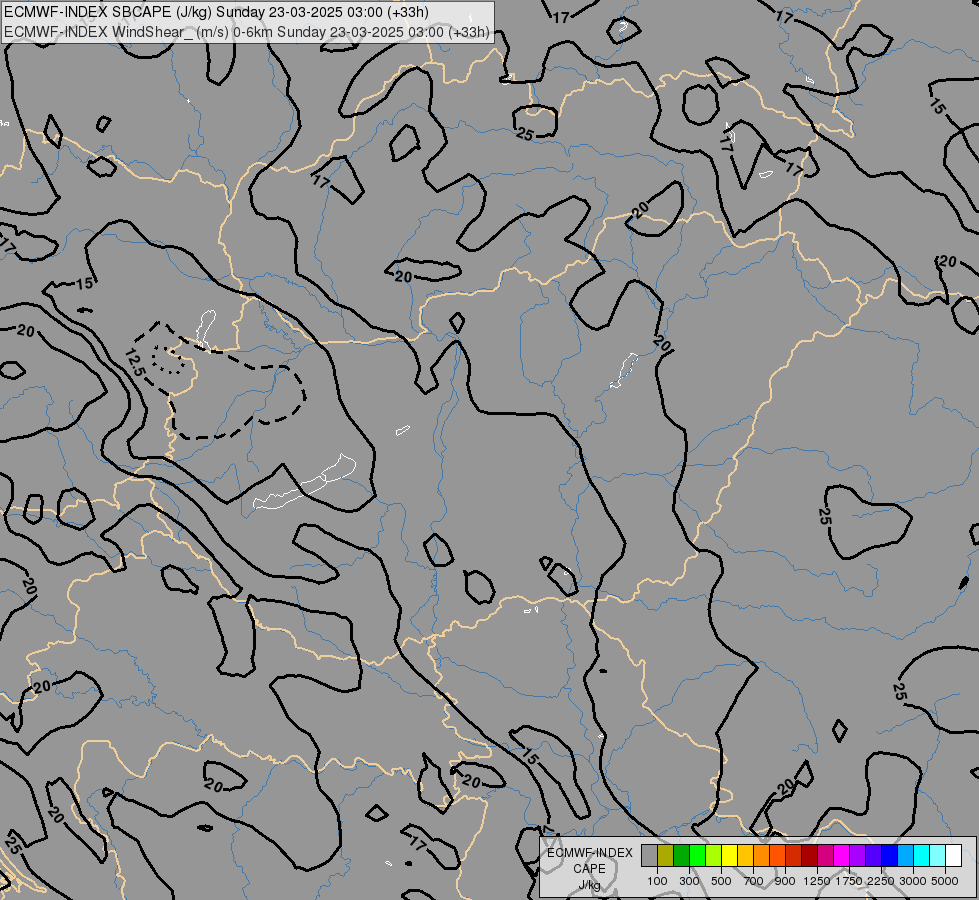Click the 2250 value on the legend scale
Viewport: 979px width, 900px height.
(881, 881)
